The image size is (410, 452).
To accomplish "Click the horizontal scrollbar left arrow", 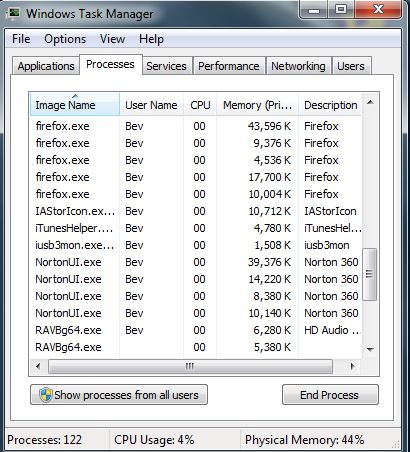I will (x=38, y=367).
